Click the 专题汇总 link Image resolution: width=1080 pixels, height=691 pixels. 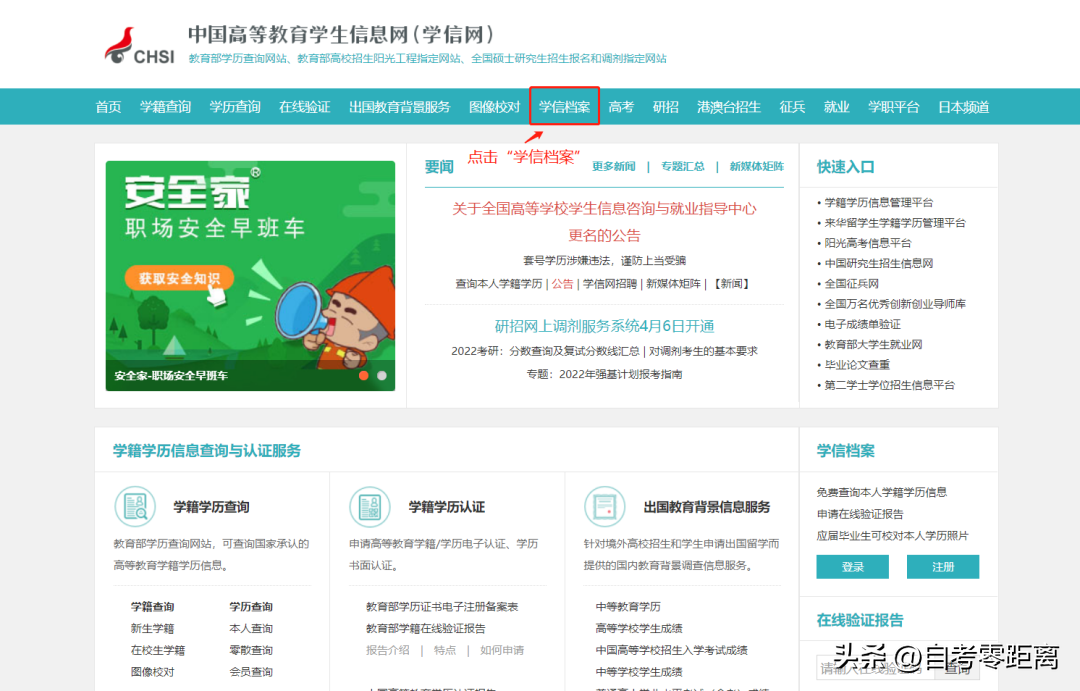coord(683,166)
